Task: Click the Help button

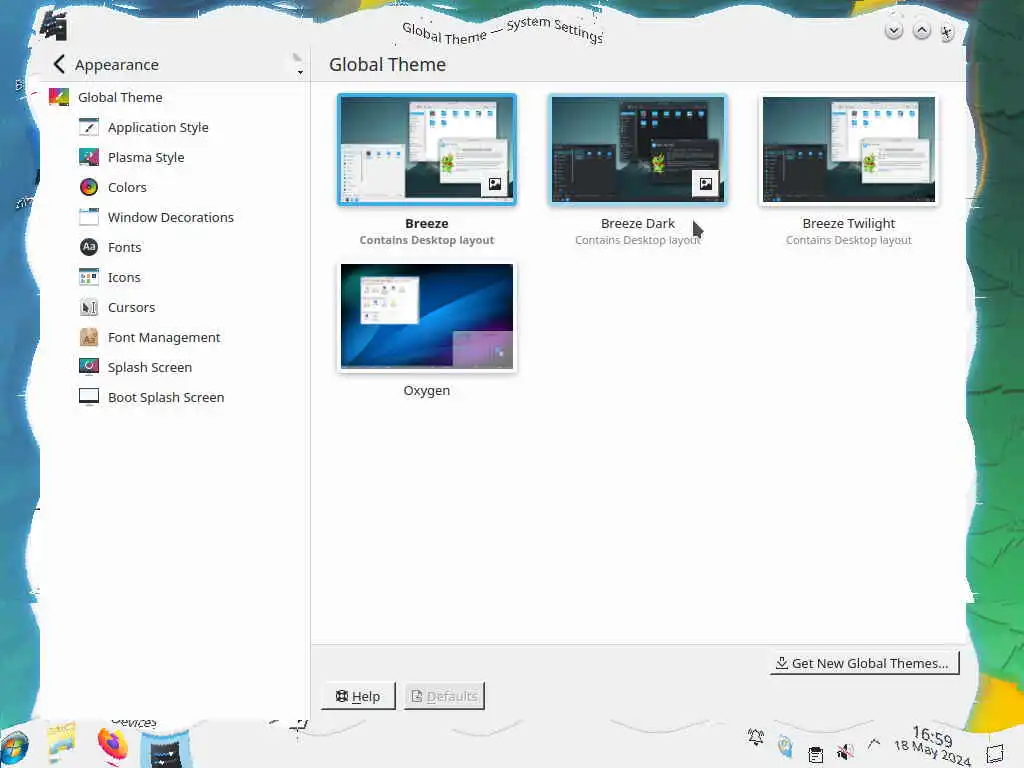Action: click(x=358, y=696)
